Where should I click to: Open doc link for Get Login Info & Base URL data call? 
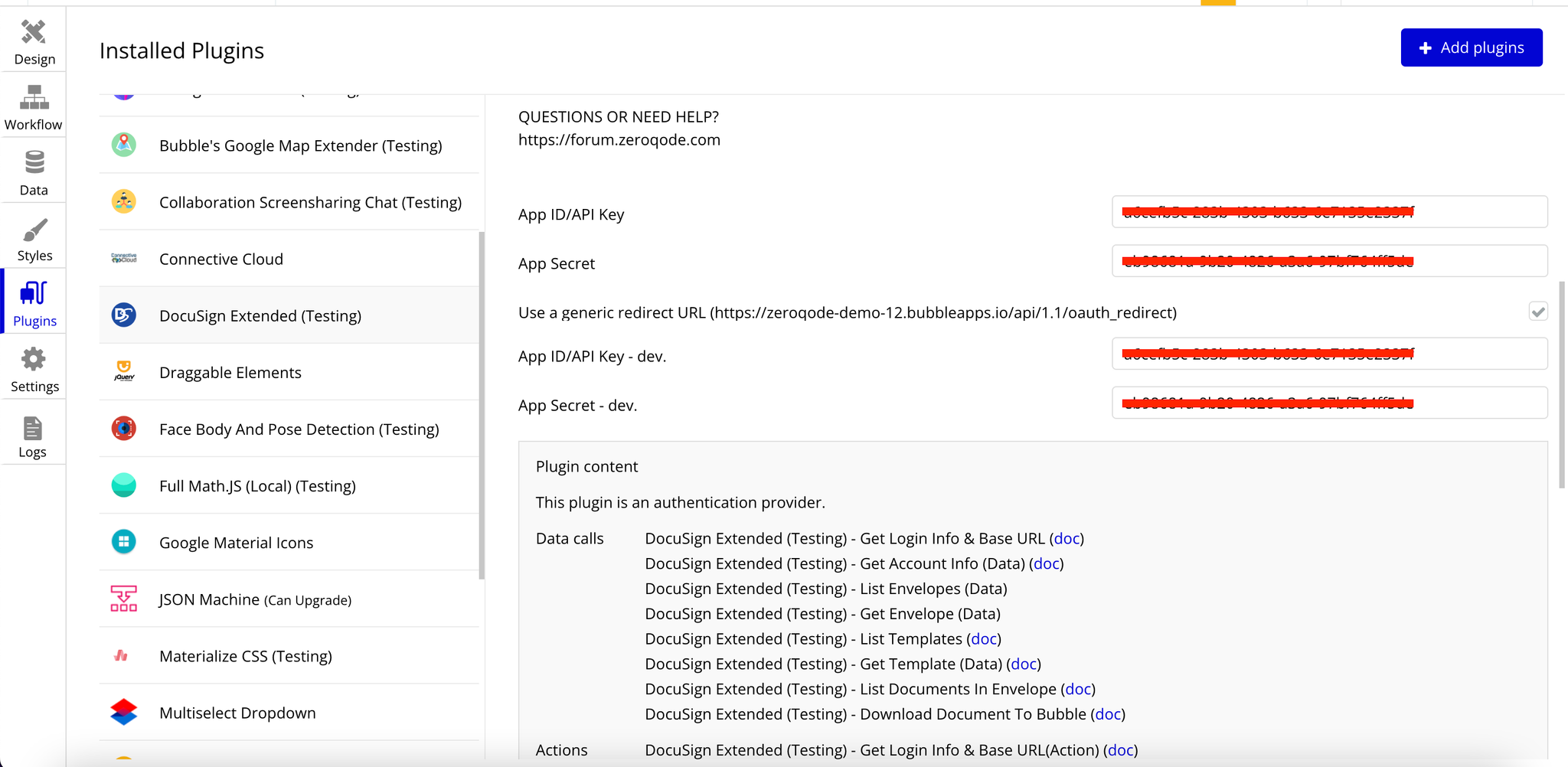click(1067, 538)
